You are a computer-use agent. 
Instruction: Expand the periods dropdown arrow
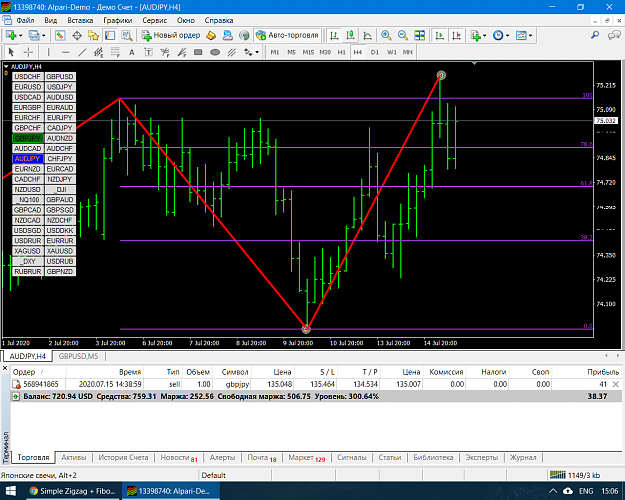point(507,35)
